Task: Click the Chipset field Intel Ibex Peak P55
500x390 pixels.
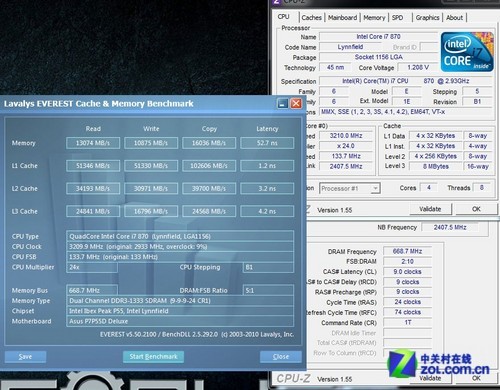Action: [180, 311]
